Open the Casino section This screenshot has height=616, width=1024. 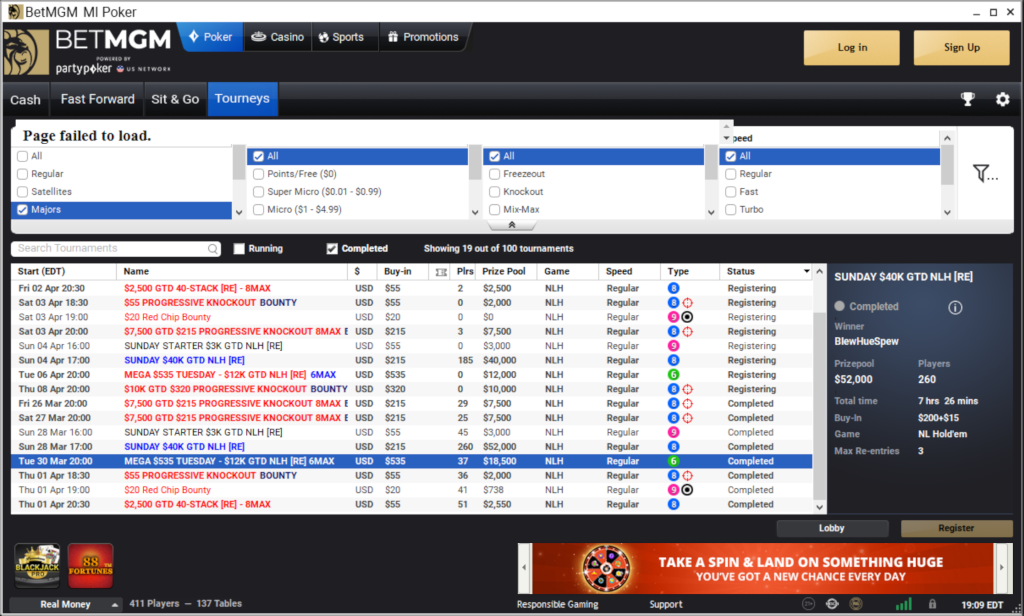278,37
